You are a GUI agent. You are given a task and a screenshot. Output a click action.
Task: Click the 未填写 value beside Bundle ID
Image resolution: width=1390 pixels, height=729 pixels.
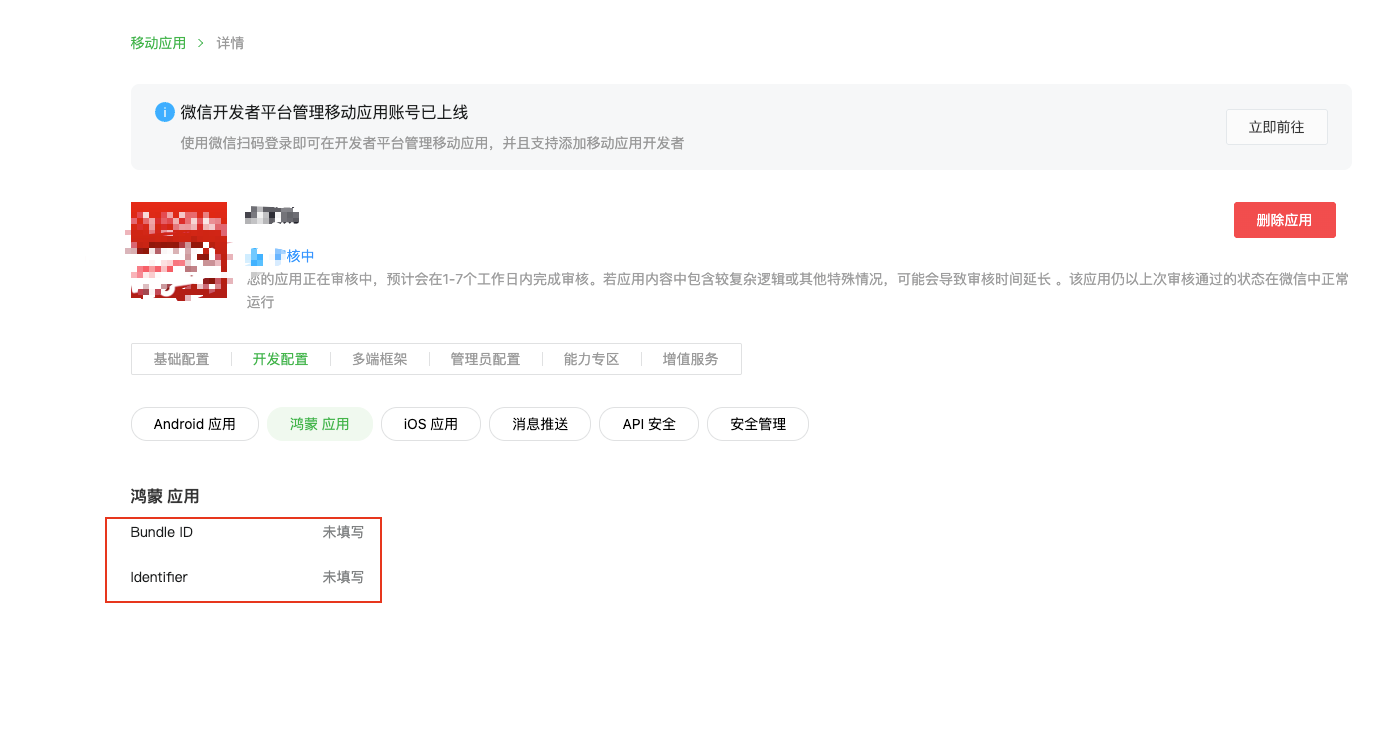click(x=343, y=533)
